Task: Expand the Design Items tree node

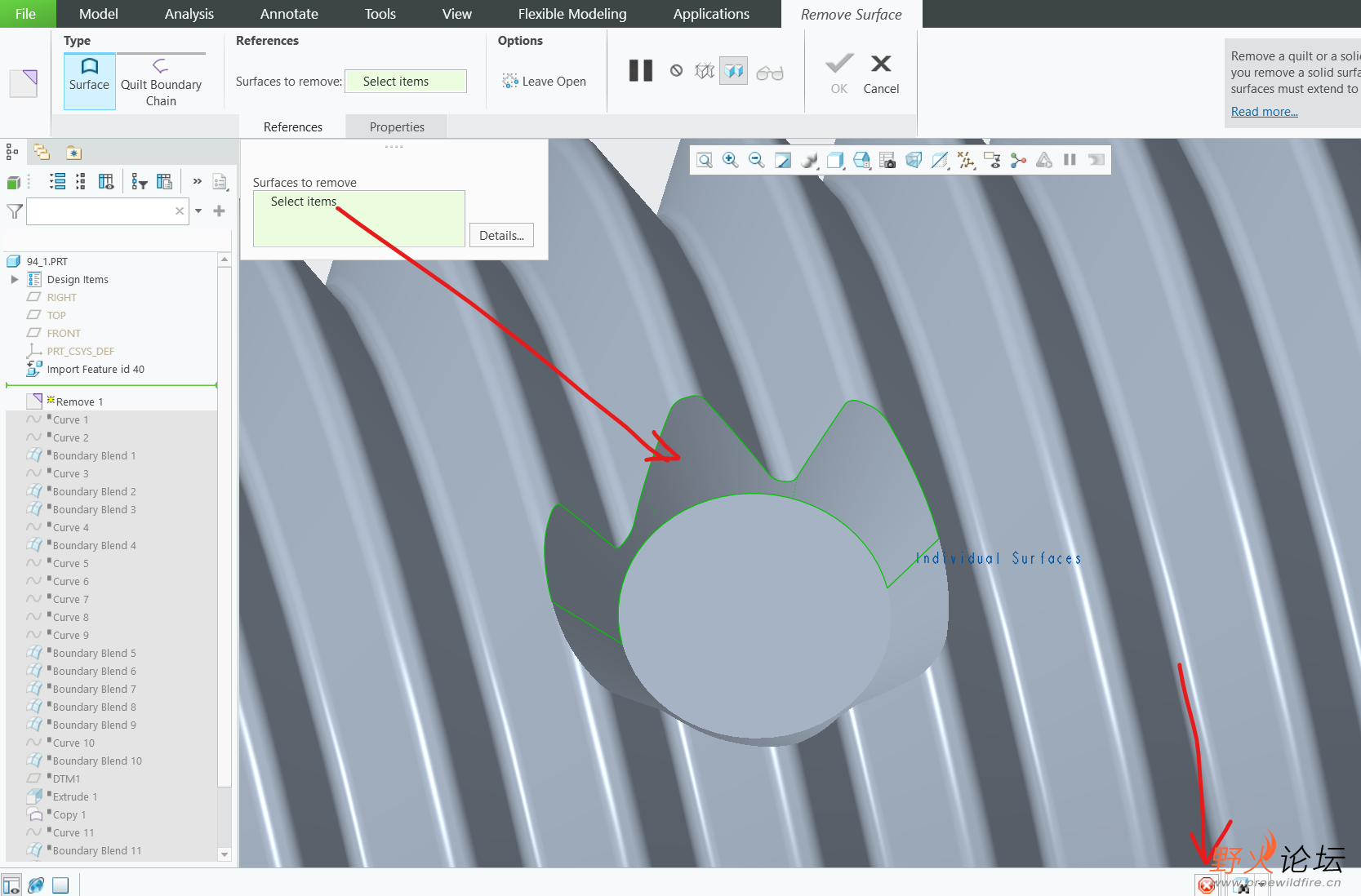Action: pos(14,279)
